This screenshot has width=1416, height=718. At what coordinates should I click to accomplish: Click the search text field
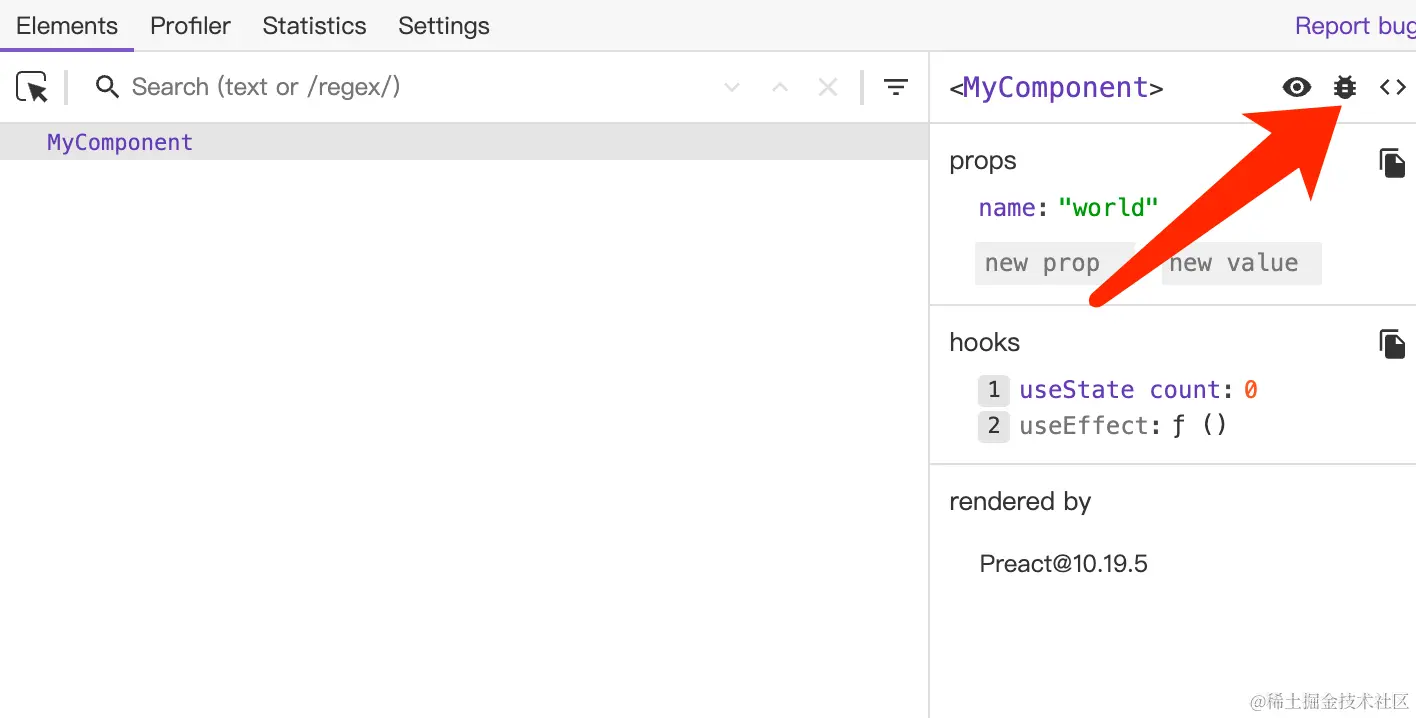click(x=400, y=88)
